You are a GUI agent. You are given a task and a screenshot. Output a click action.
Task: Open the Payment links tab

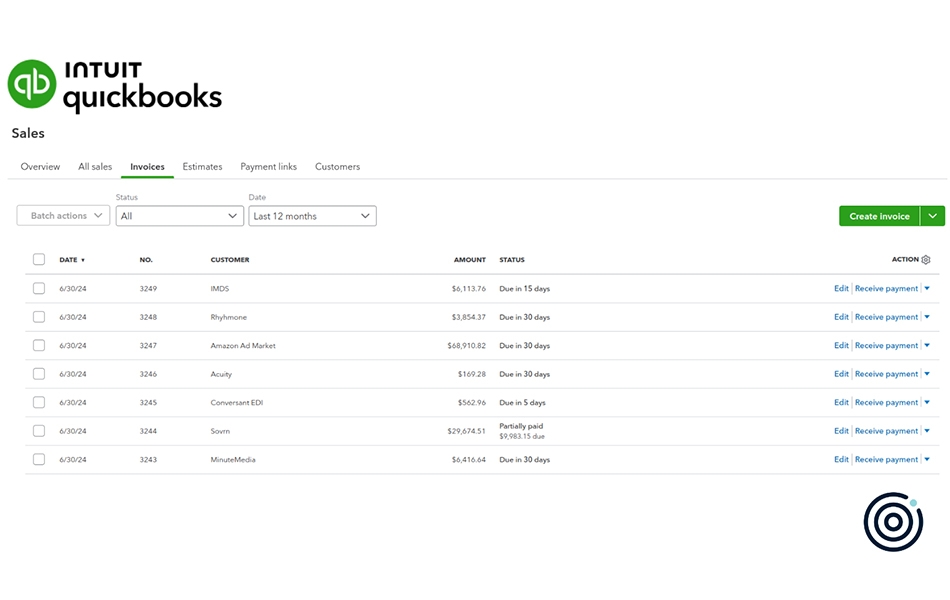tap(268, 167)
